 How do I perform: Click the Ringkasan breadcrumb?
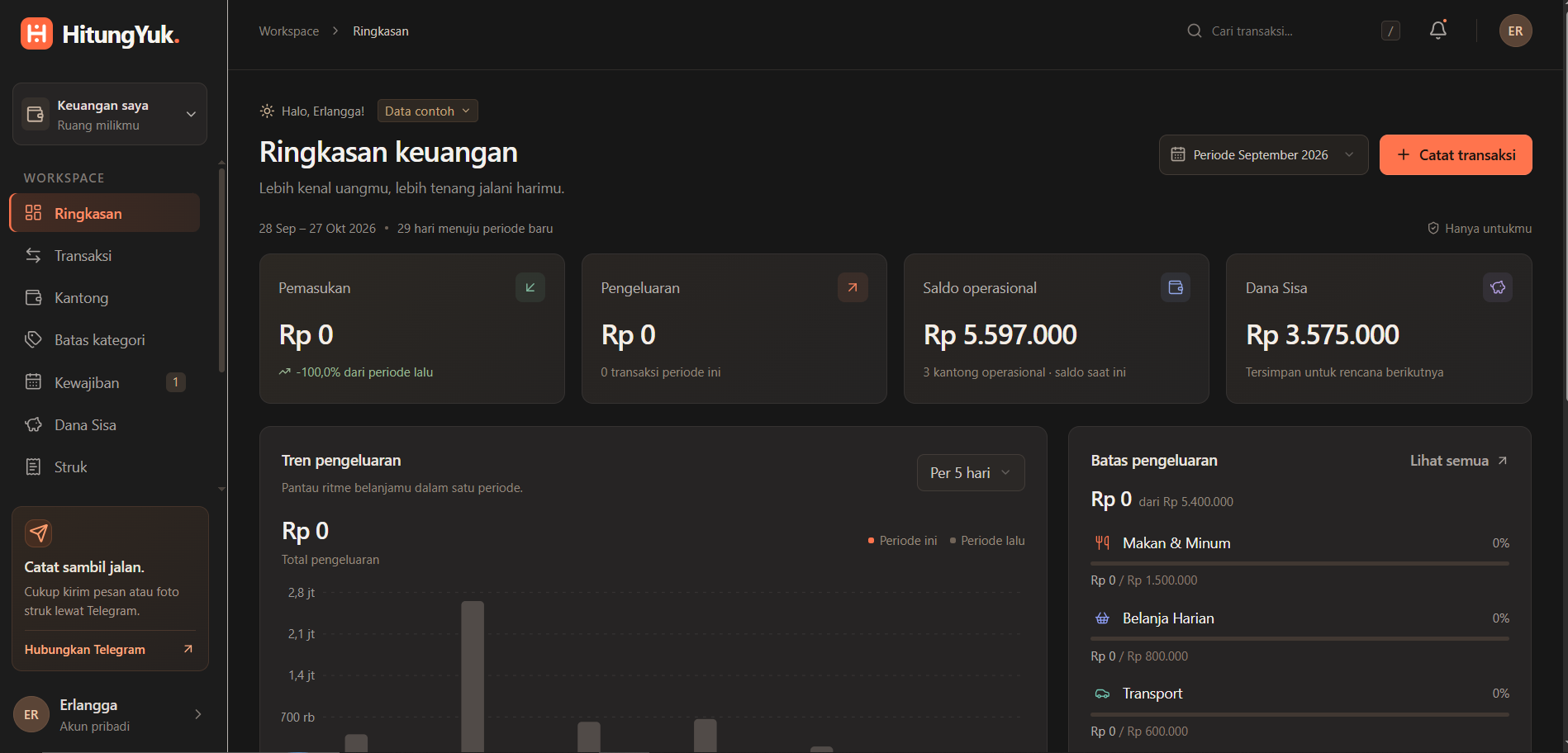click(x=381, y=31)
